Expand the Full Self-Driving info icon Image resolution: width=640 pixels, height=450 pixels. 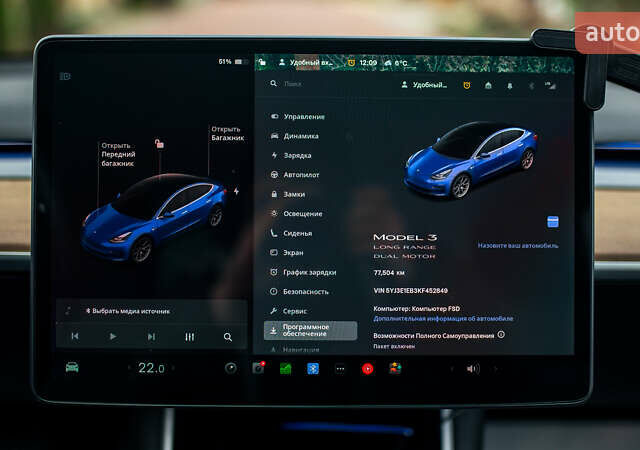pos(501,335)
